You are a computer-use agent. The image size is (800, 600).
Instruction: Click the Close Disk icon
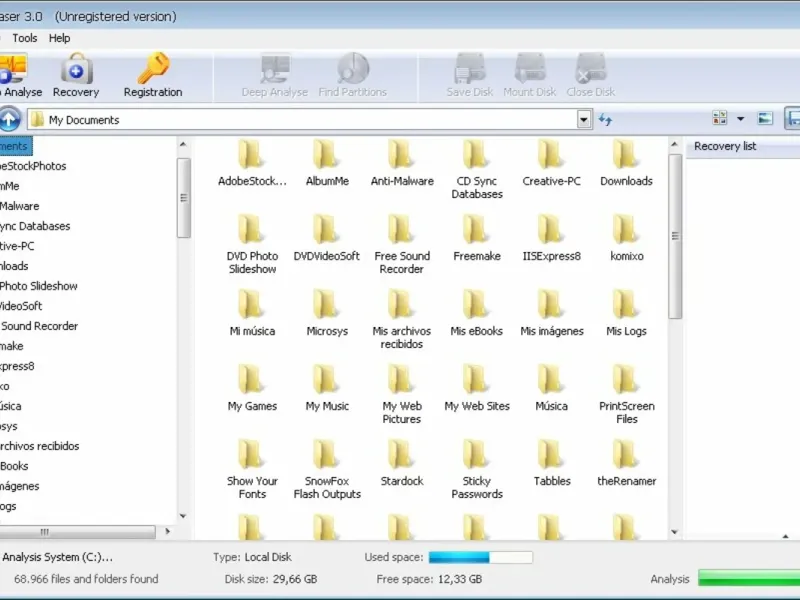(x=590, y=68)
